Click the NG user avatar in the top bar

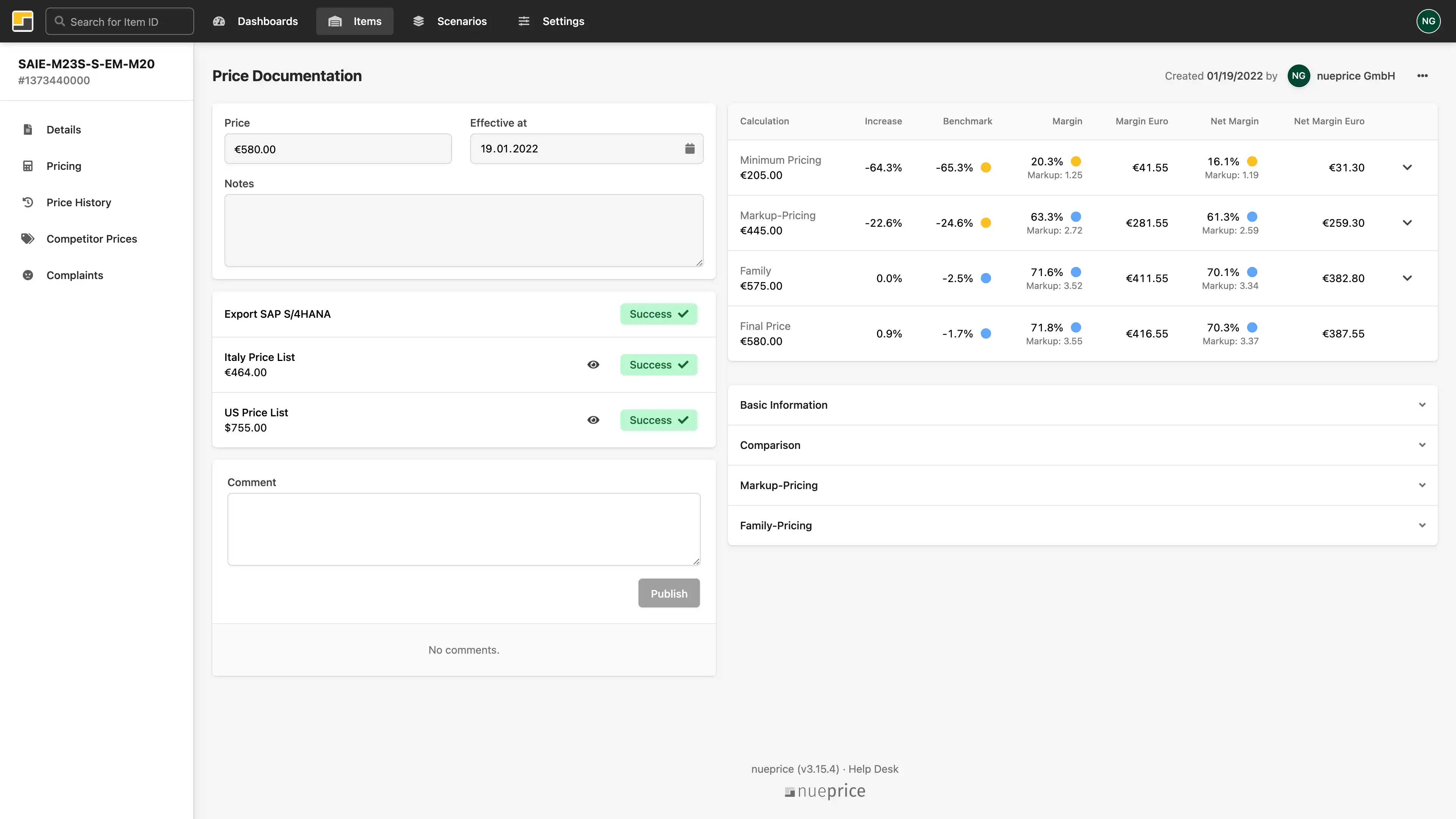[1428, 21]
